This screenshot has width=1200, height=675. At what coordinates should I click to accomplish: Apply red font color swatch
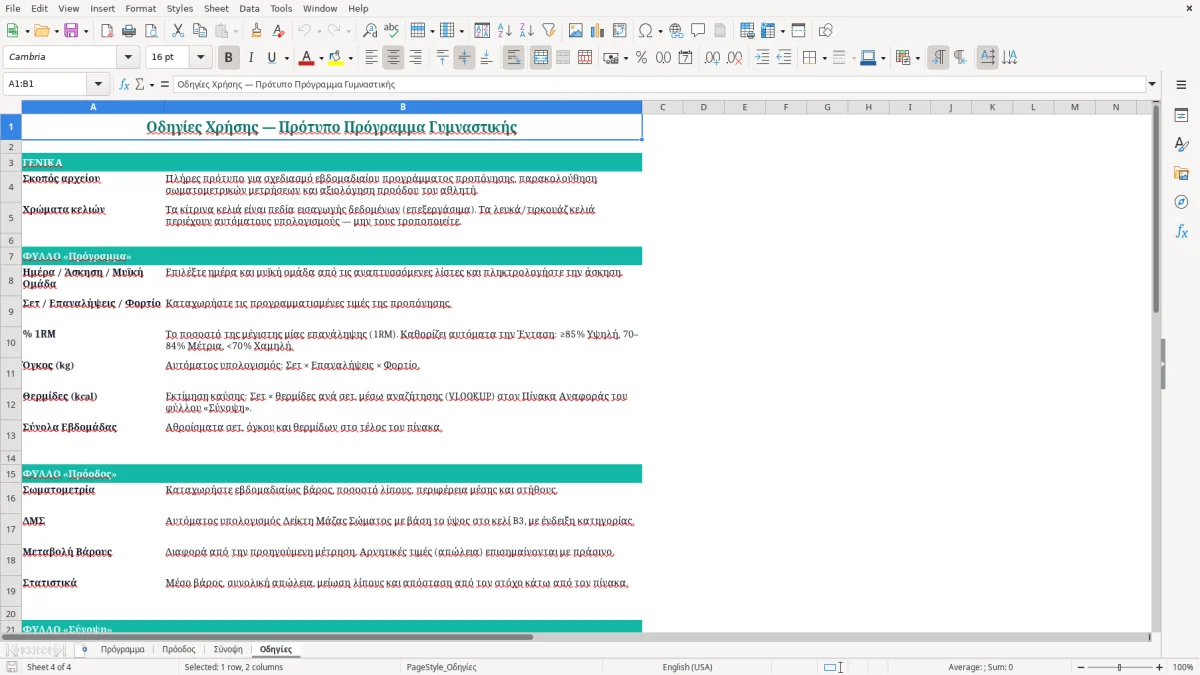[307, 58]
